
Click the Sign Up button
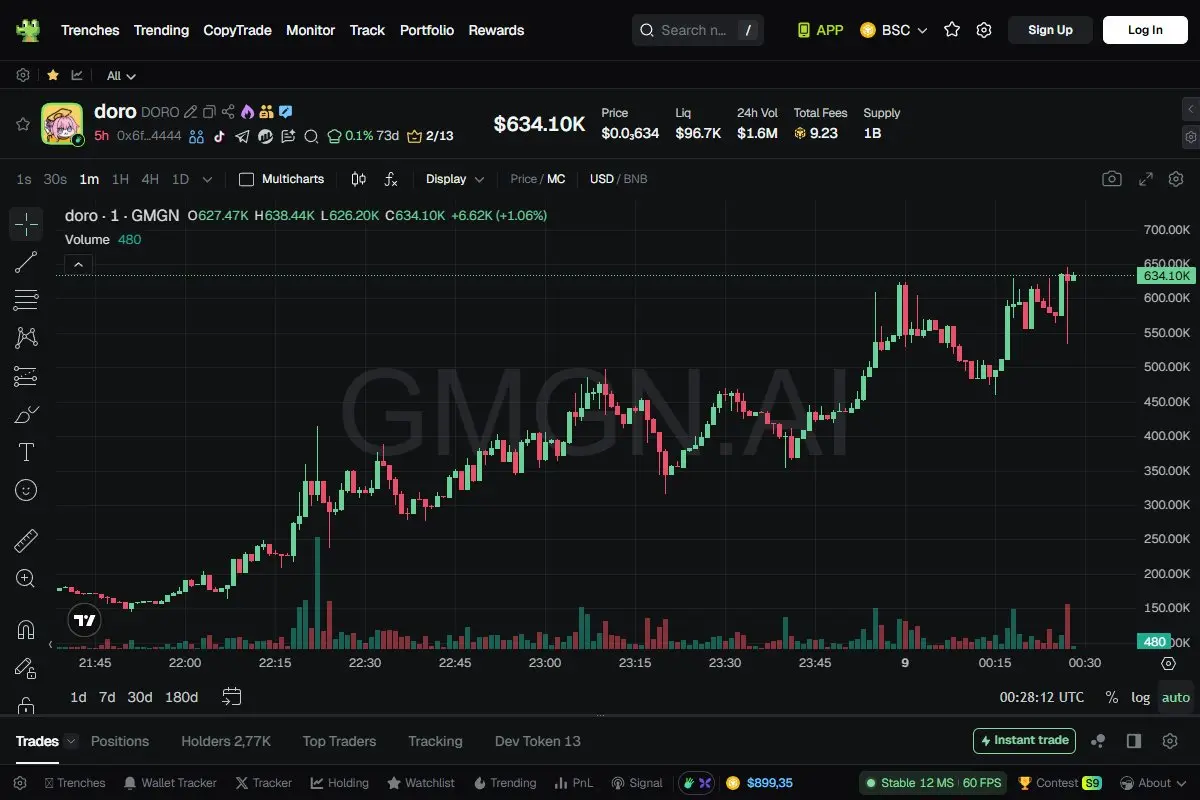click(x=1050, y=30)
